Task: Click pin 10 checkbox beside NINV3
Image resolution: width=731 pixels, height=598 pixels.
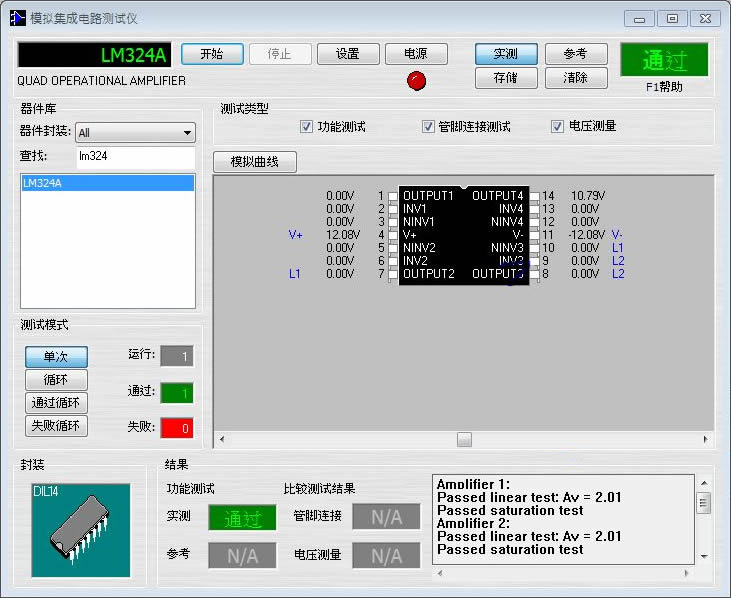Action: click(534, 248)
